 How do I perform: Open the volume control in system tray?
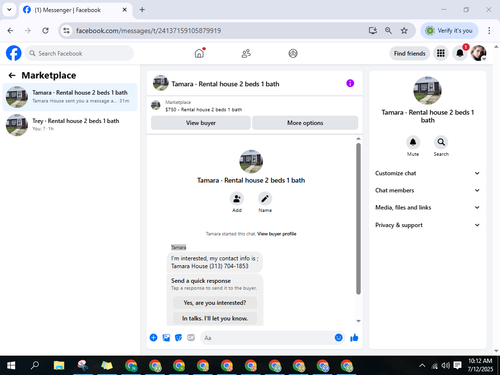(x=445, y=366)
